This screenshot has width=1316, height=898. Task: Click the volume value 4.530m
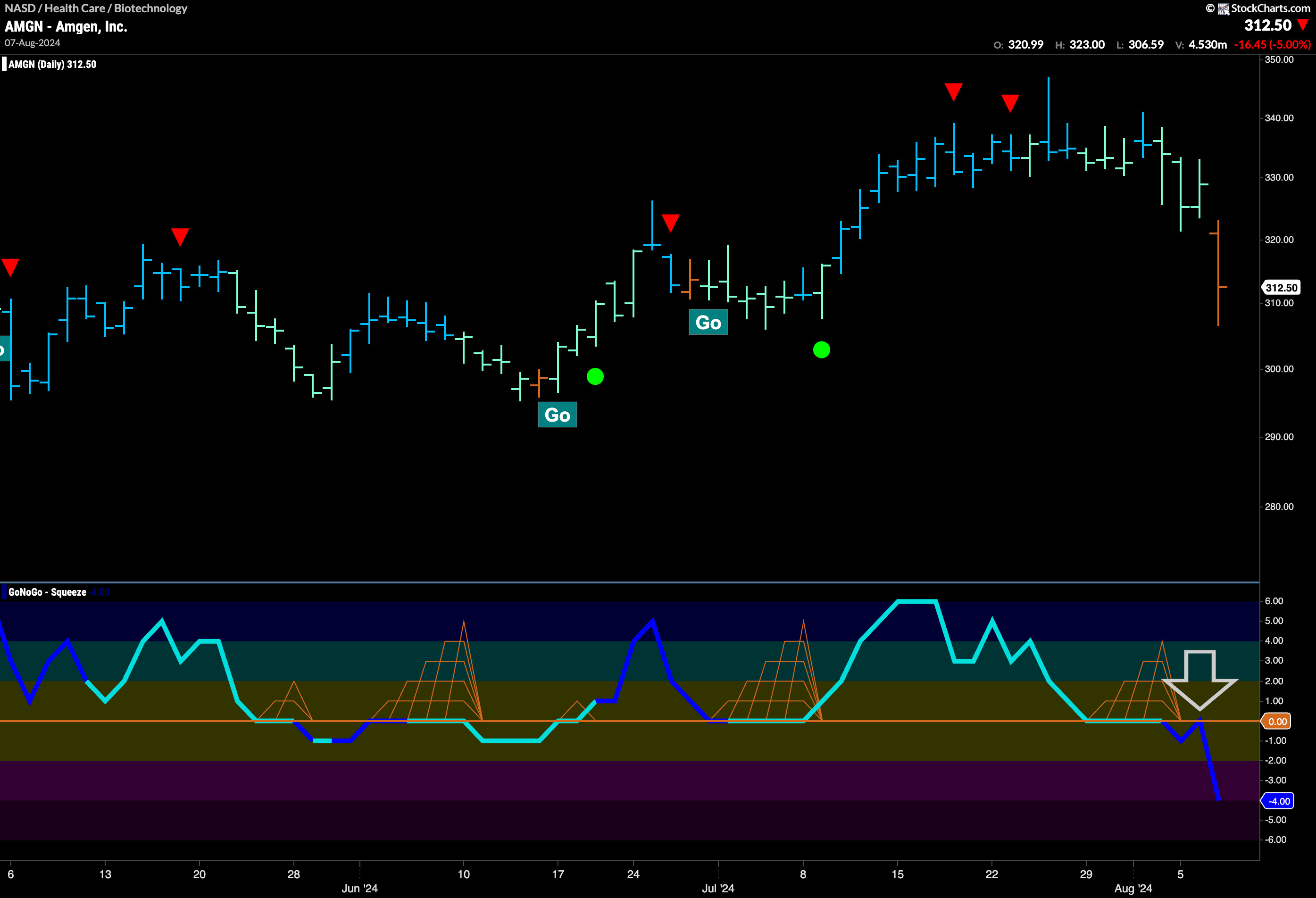coord(1208,45)
